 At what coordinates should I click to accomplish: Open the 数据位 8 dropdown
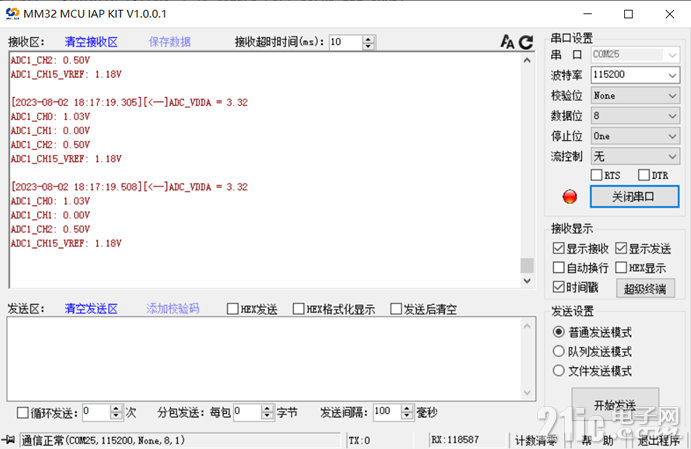pyautogui.click(x=635, y=116)
